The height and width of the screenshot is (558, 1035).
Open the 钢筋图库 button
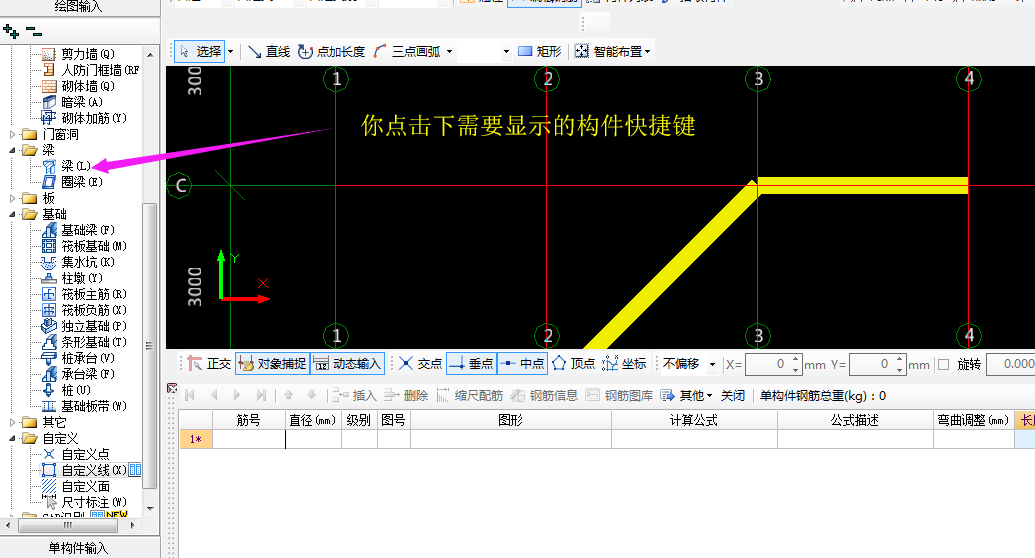[619, 396]
